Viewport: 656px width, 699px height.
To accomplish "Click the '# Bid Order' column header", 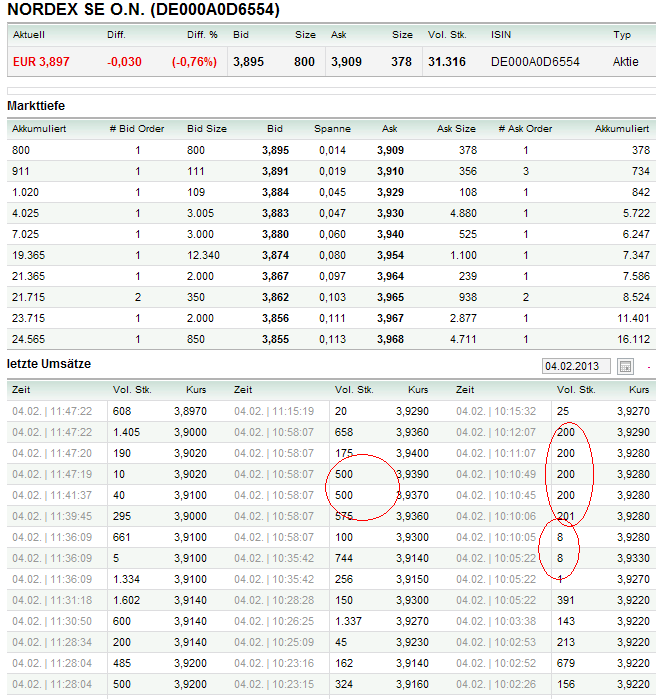I will 137,129.
